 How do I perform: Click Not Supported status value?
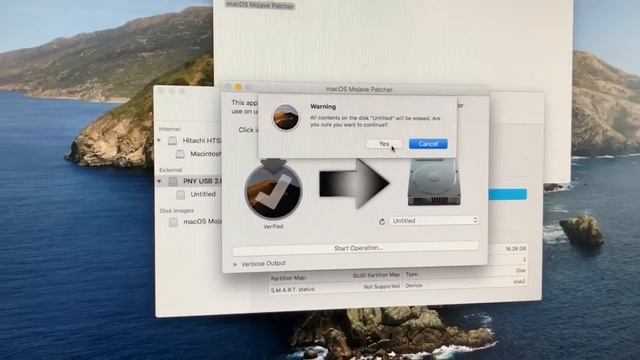[382, 287]
